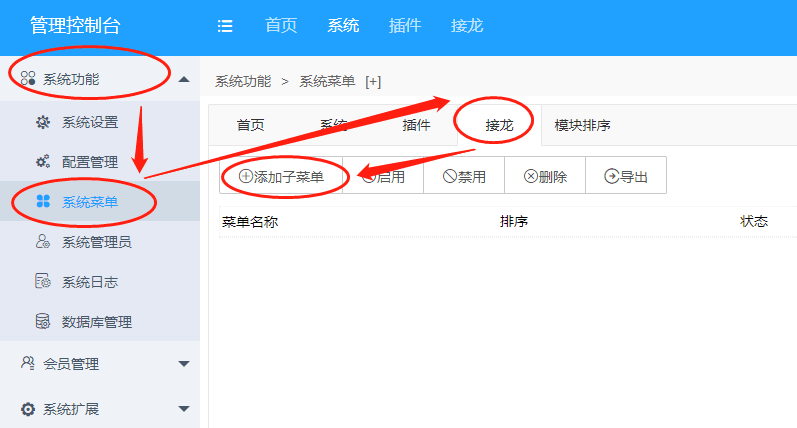Click the 系统设置 gear icon
Viewport: 797px width, 428px height.
[43, 122]
